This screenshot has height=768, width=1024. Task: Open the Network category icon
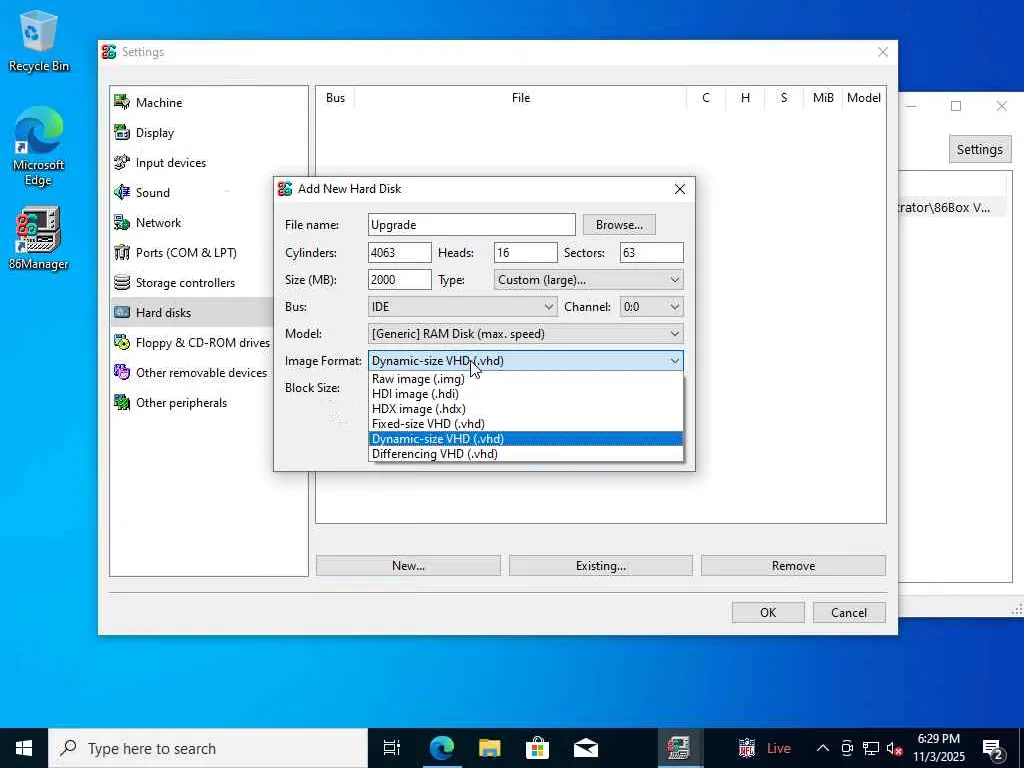(122, 222)
